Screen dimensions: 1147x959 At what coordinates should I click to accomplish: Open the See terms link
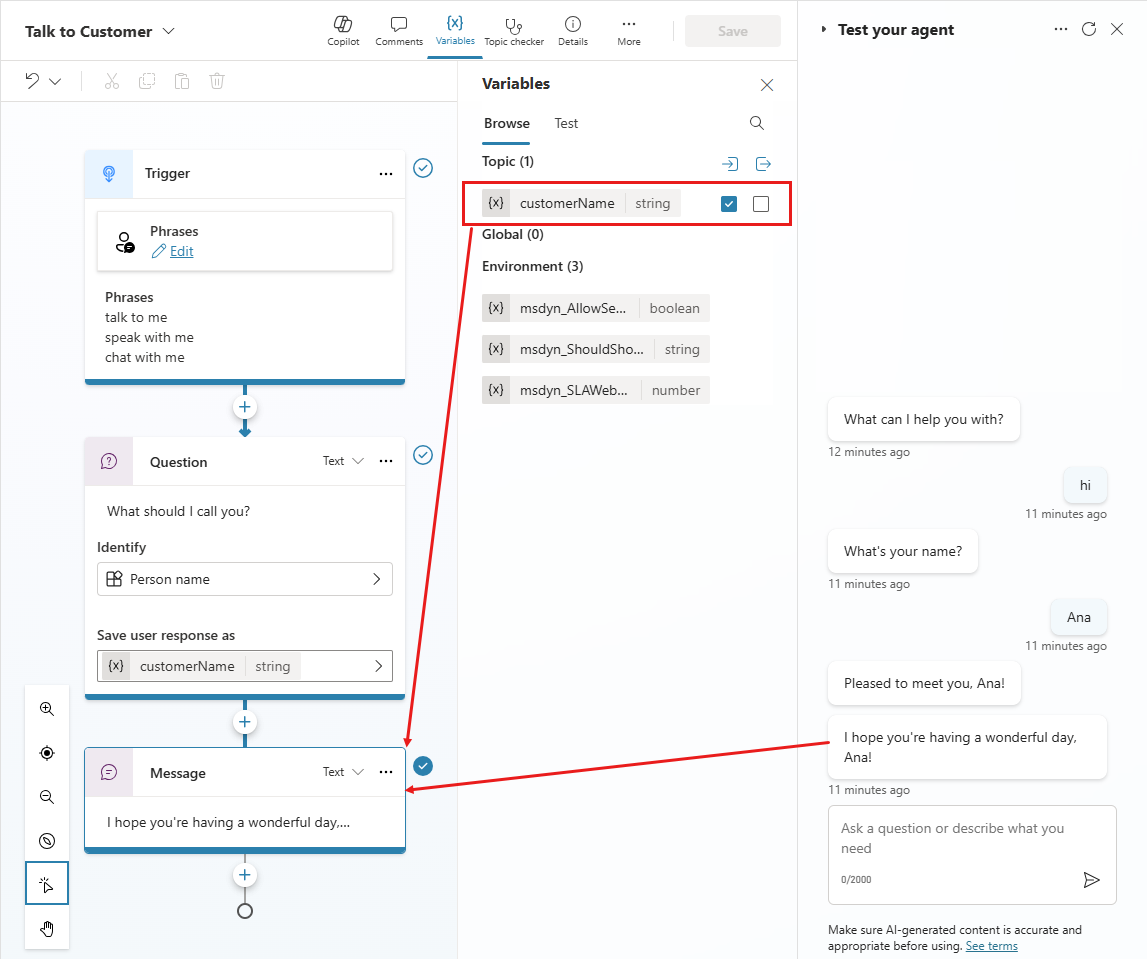tap(991, 946)
